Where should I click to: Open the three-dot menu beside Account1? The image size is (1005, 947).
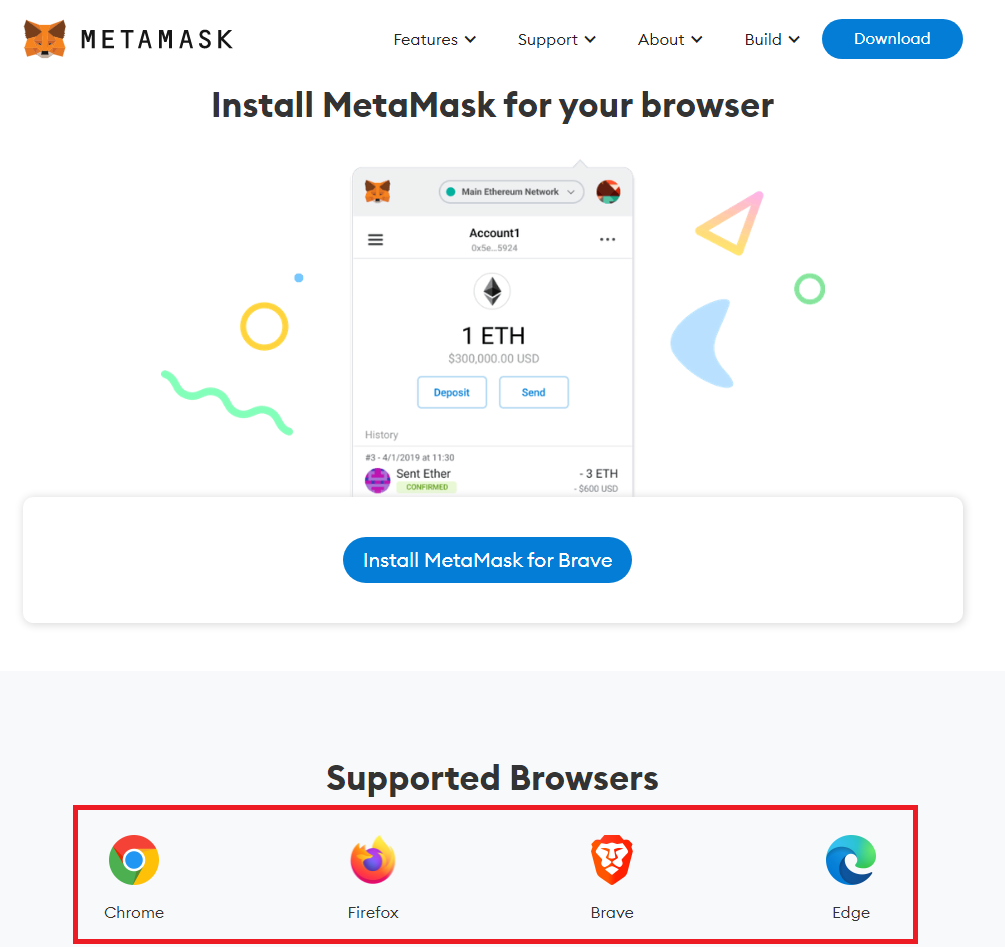[607, 239]
